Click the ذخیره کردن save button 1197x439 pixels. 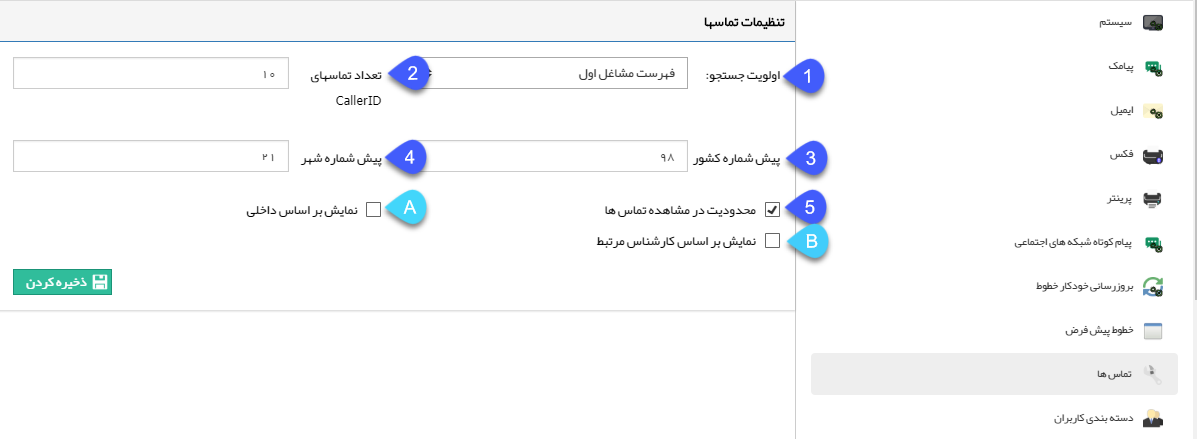point(63,282)
